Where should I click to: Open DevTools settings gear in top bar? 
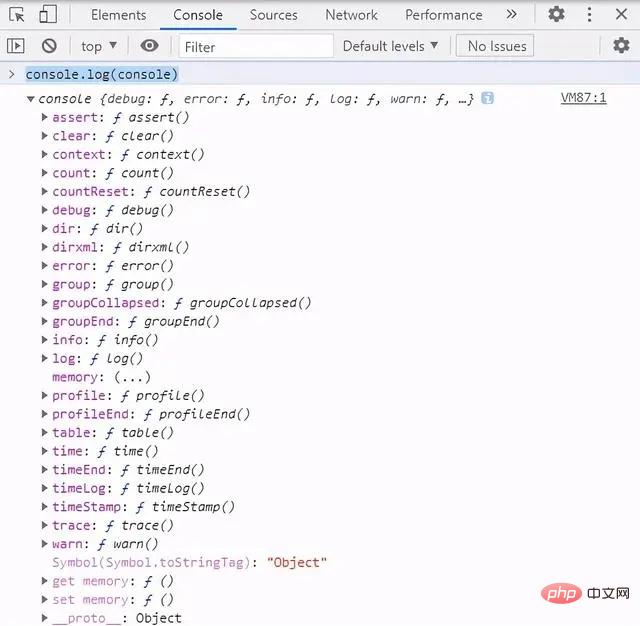pos(556,15)
